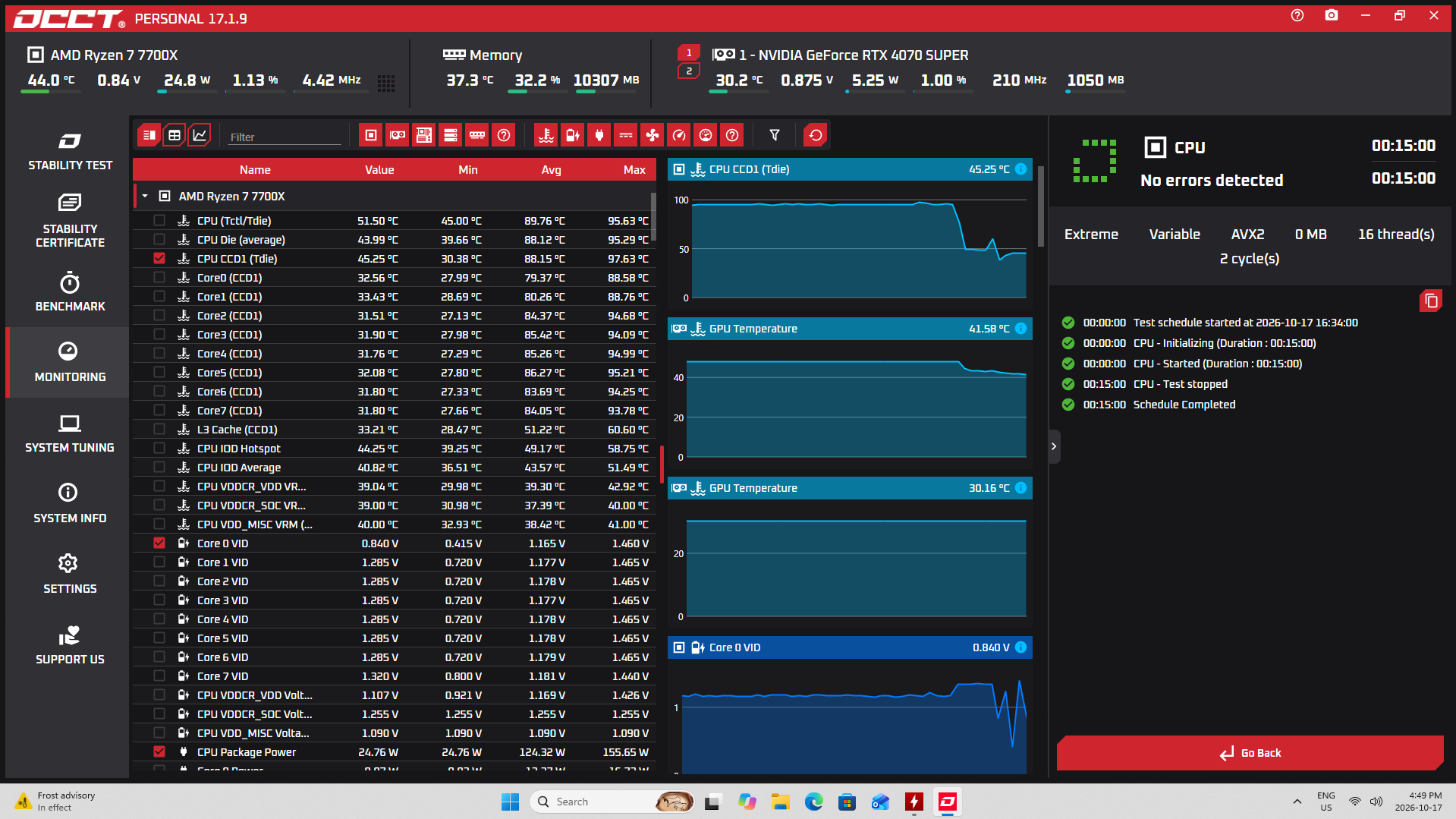Check the CPU (Tctl/Tdie) checkbox
This screenshot has width=1456, height=819.
pos(159,220)
